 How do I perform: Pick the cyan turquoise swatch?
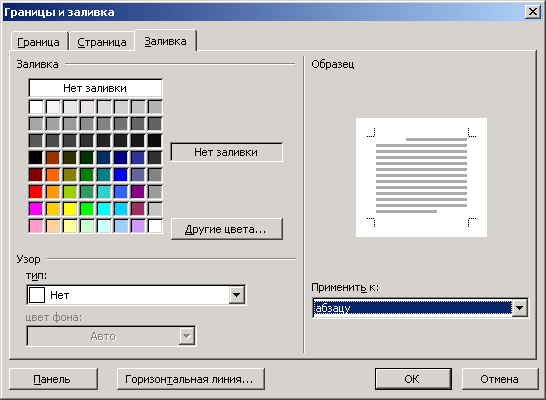[104, 209]
